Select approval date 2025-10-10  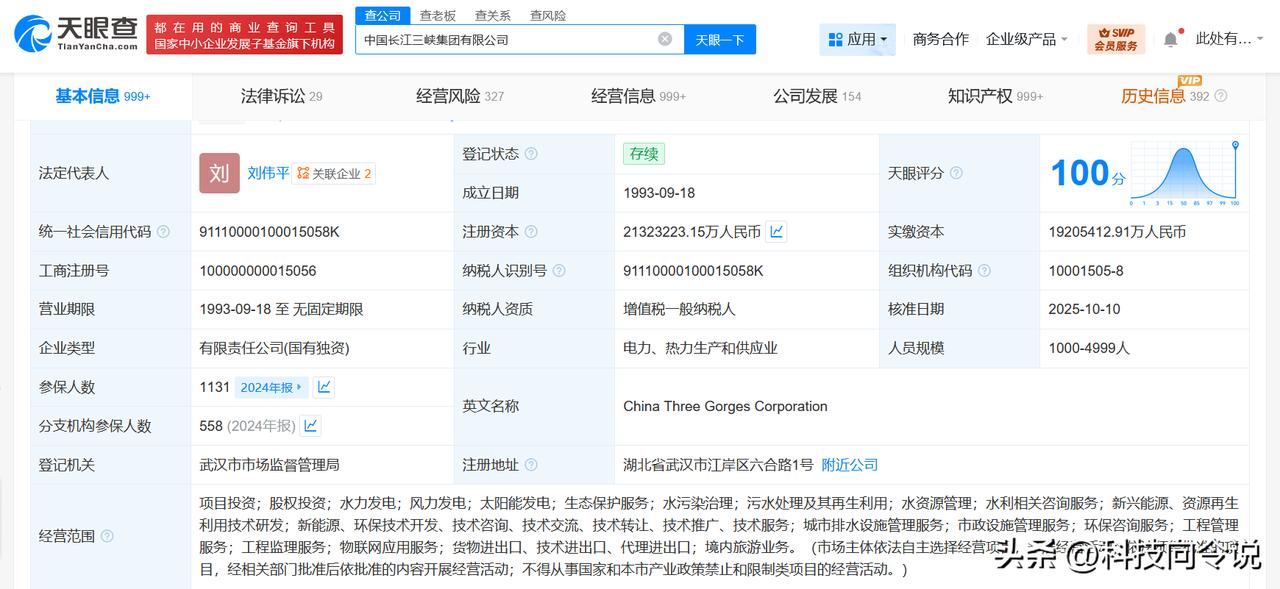click(x=1085, y=310)
